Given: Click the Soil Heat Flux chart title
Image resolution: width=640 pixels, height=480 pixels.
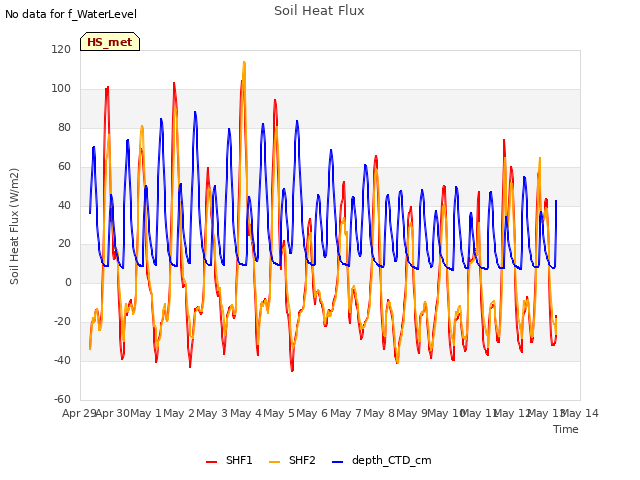Looking at the screenshot, I should pos(319,11).
